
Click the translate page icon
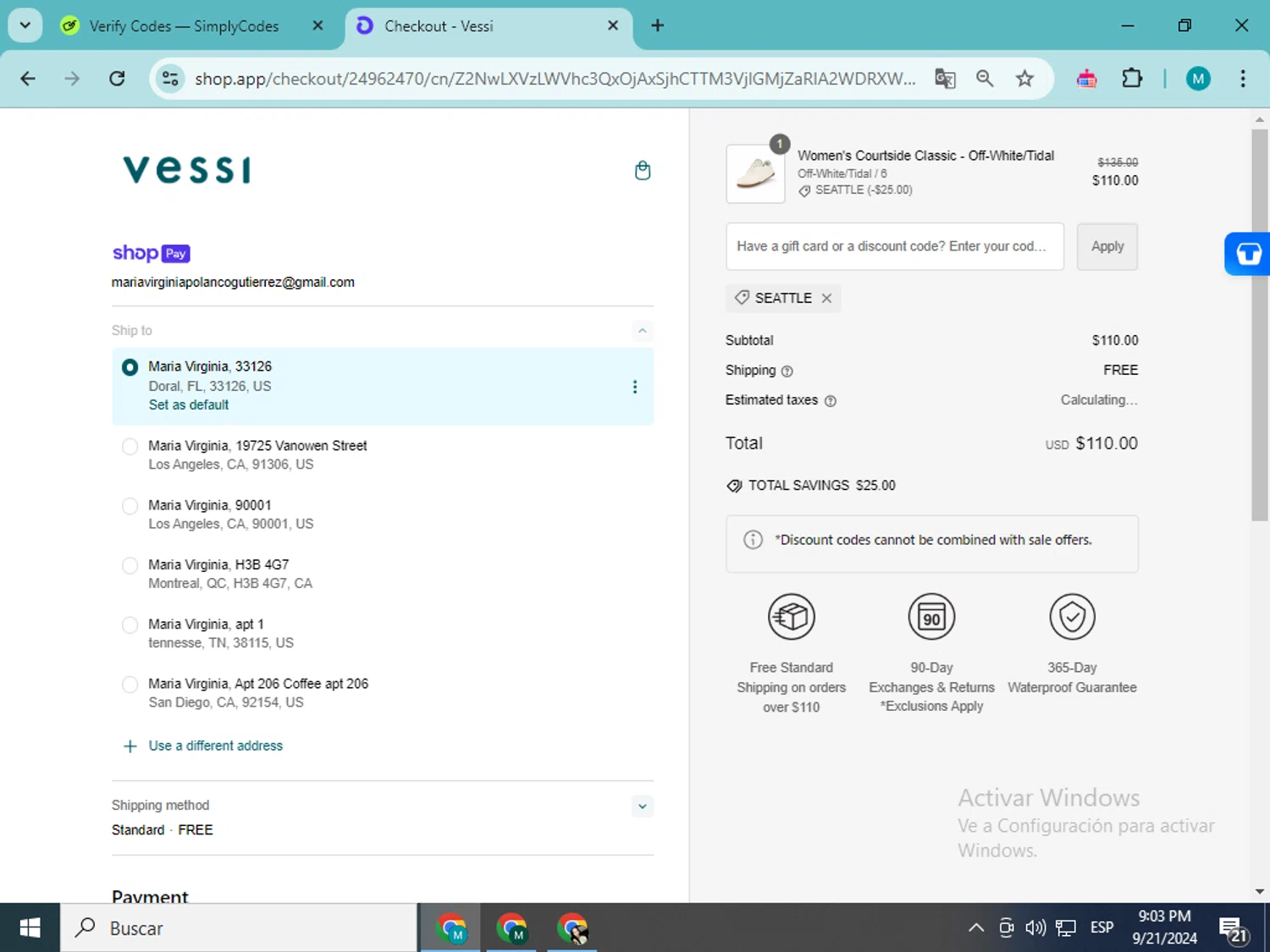tap(945, 79)
